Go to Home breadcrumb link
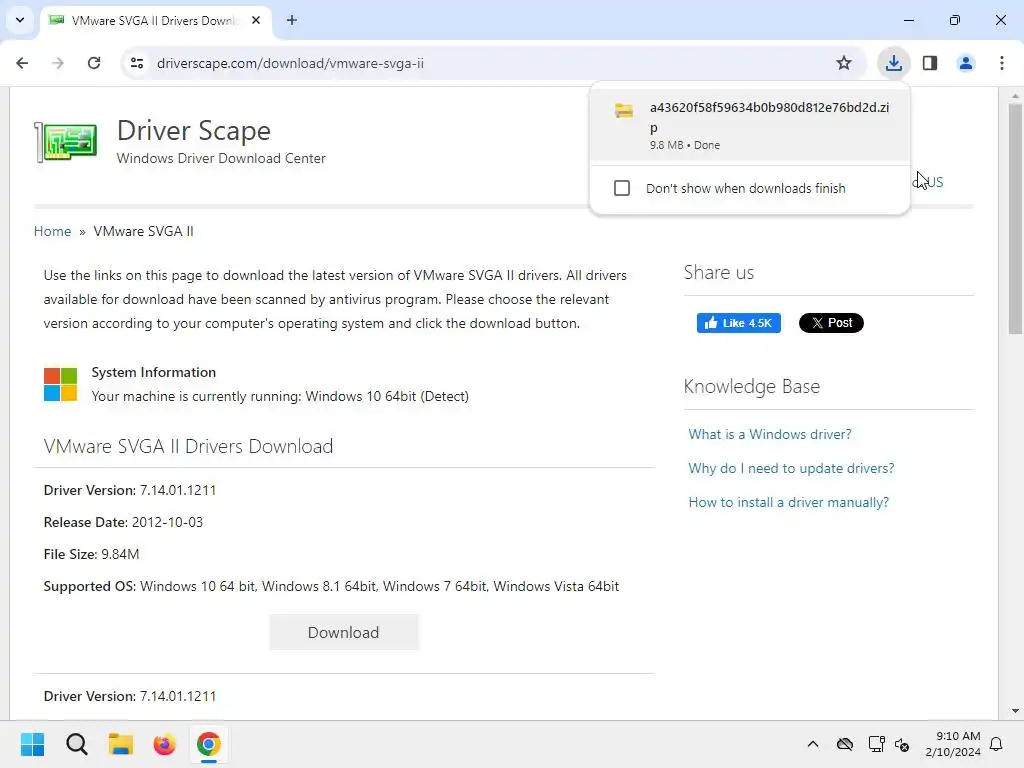The image size is (1024, 768). [52, 231]
